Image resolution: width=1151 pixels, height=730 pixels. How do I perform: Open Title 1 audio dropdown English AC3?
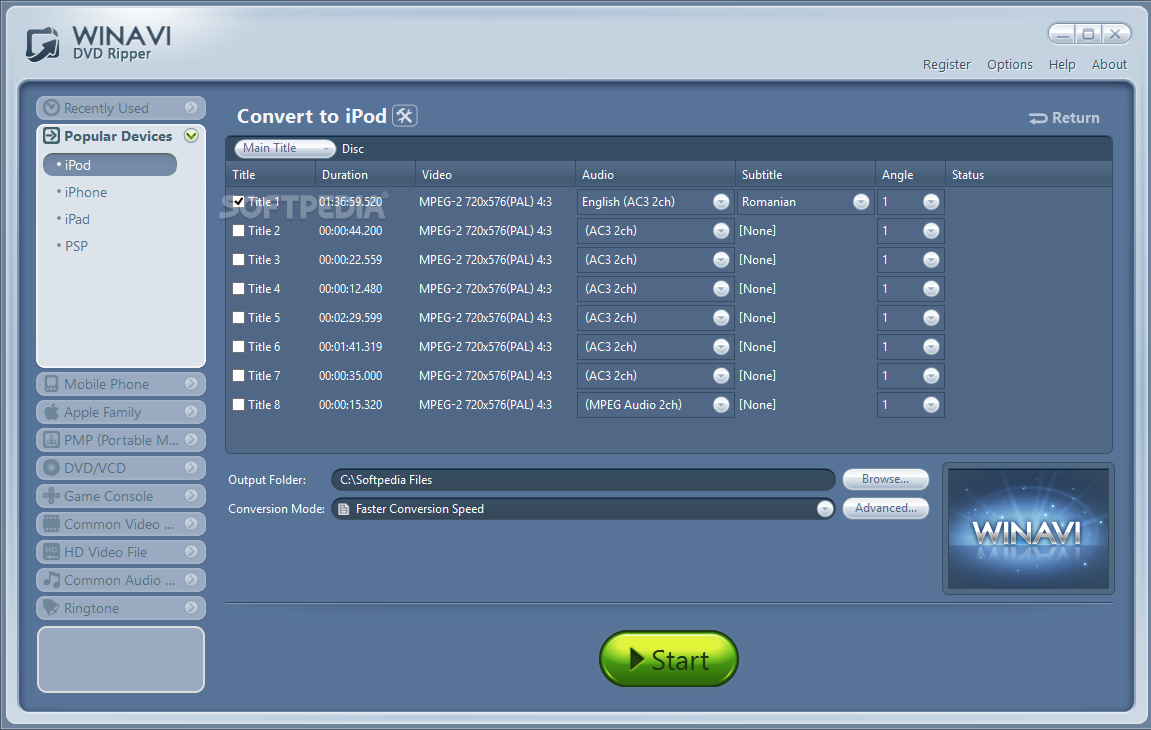pos(721,202)
